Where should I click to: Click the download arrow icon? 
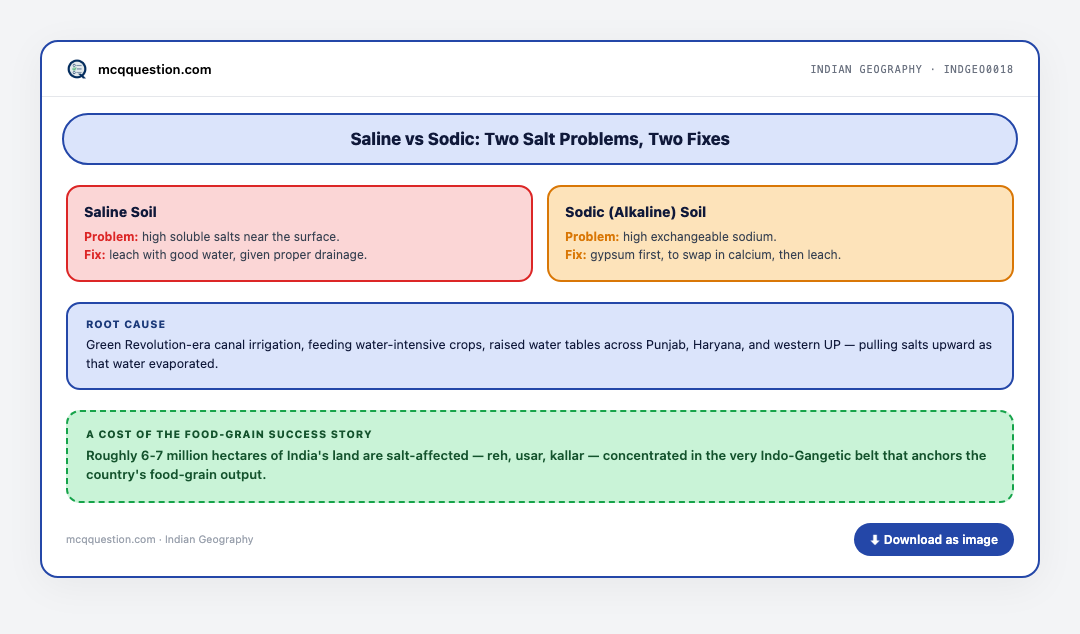click(875, 540)
